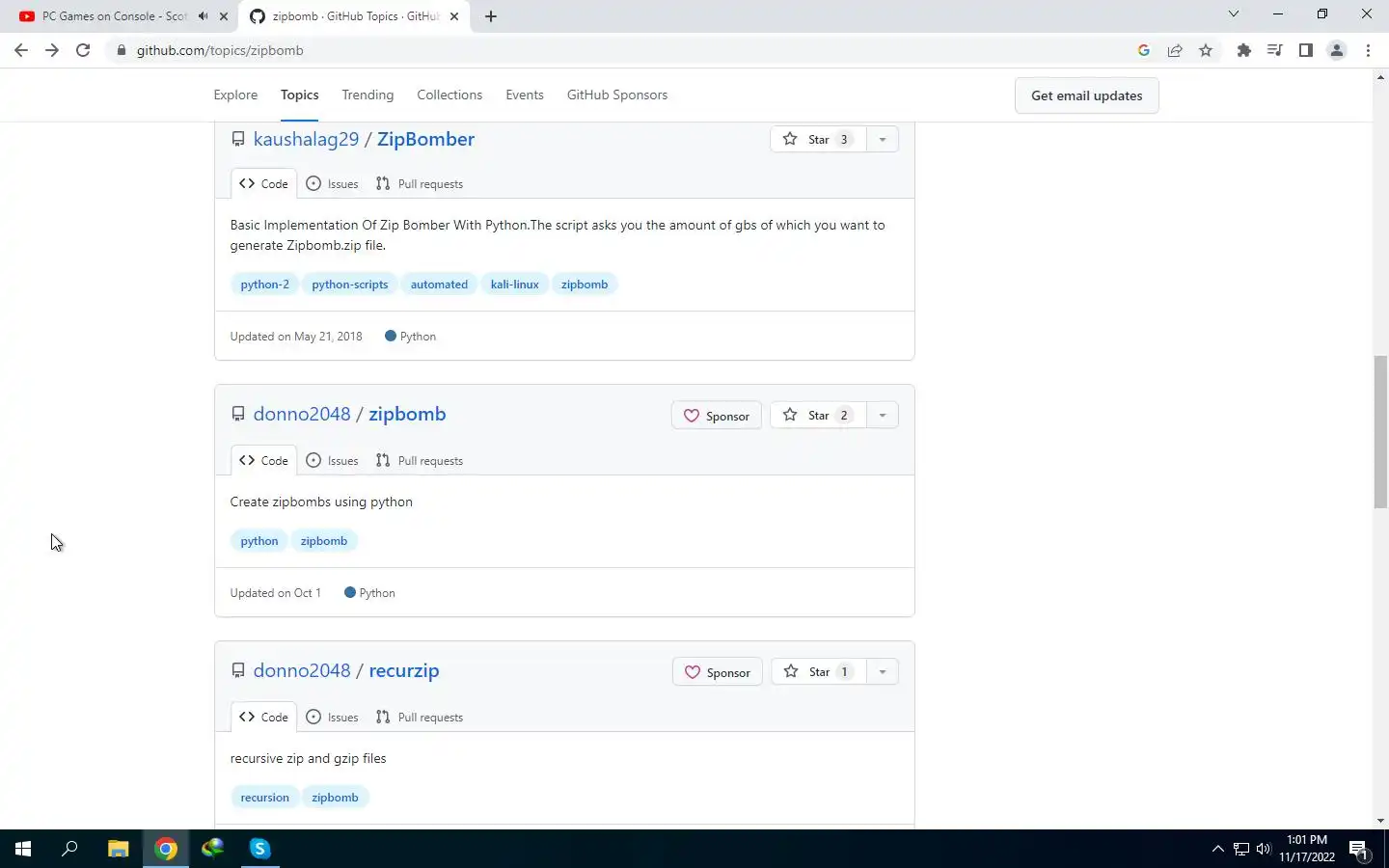Open a new browser tab
The width and height of the screenshot is (1389, 868).
point(491,16)
